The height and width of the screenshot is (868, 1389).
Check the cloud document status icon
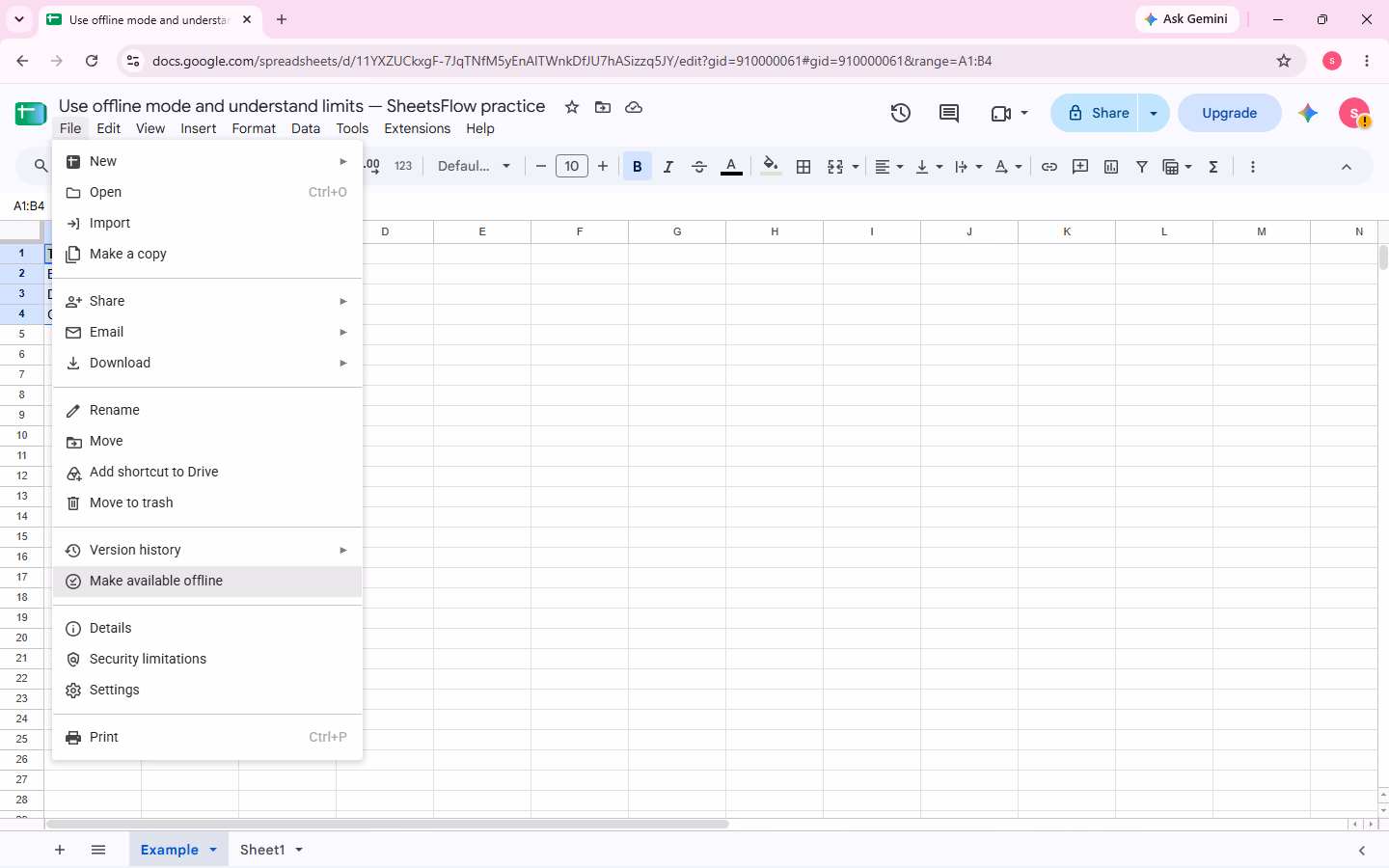[x=634, y=107]
